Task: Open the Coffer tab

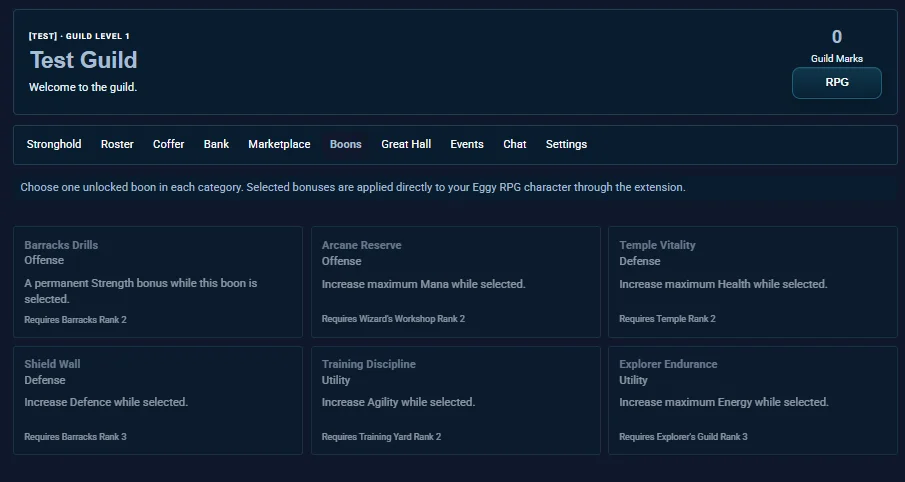Action: 169,144
